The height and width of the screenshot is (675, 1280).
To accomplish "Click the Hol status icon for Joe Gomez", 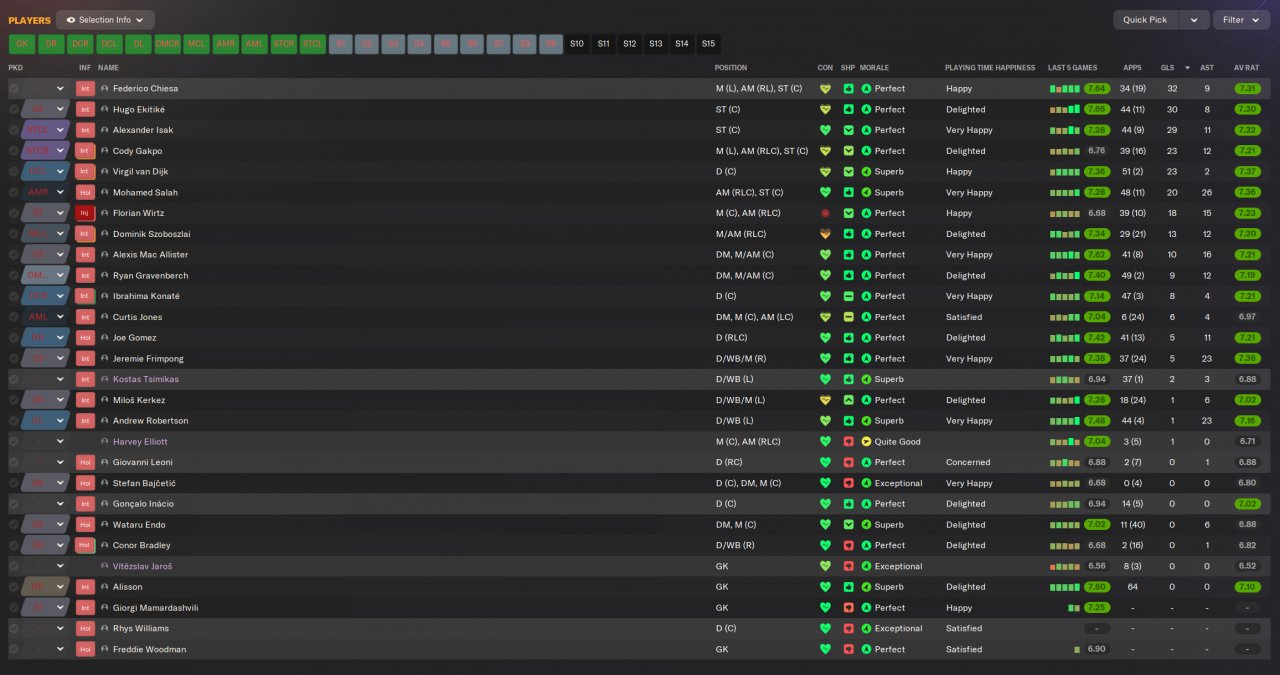I will click(x=85, y=338).
